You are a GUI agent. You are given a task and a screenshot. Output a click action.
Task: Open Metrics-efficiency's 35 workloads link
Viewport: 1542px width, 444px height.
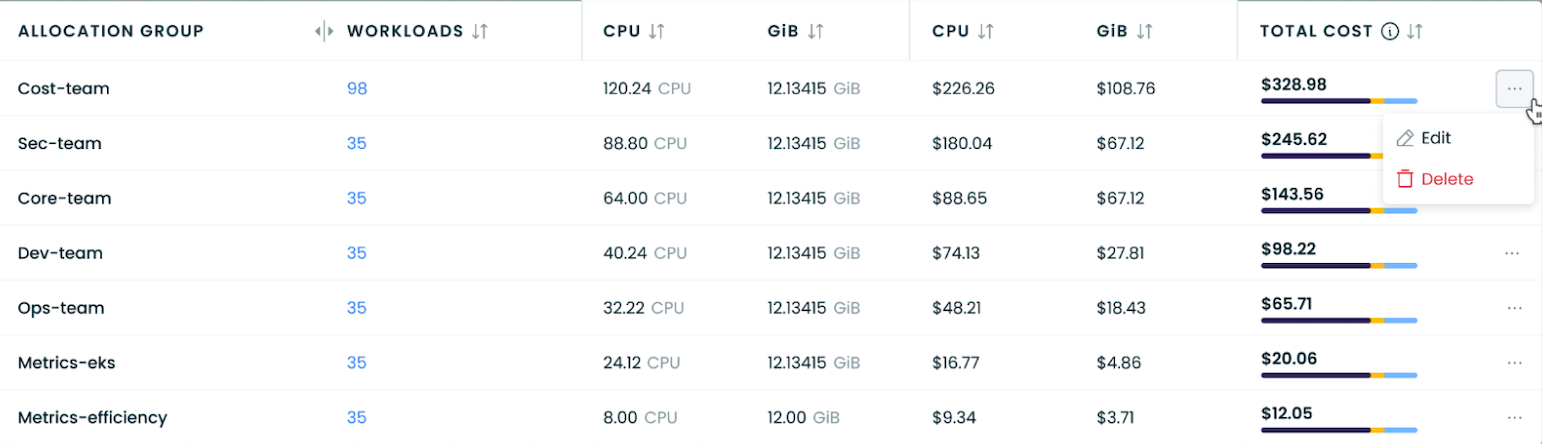(357, 417)
